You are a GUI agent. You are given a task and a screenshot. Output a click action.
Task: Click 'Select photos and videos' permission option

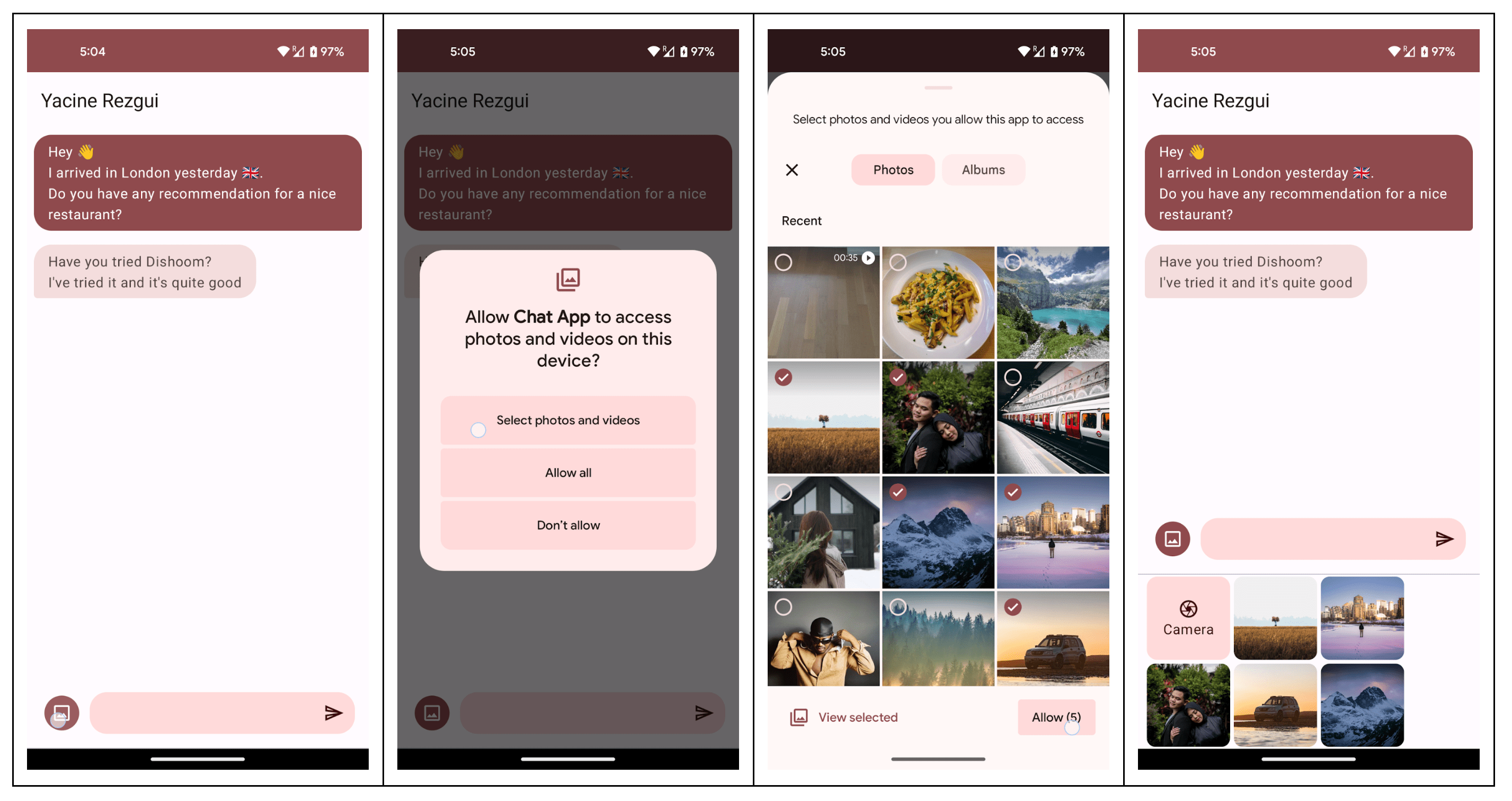click(x=567, y=420)
